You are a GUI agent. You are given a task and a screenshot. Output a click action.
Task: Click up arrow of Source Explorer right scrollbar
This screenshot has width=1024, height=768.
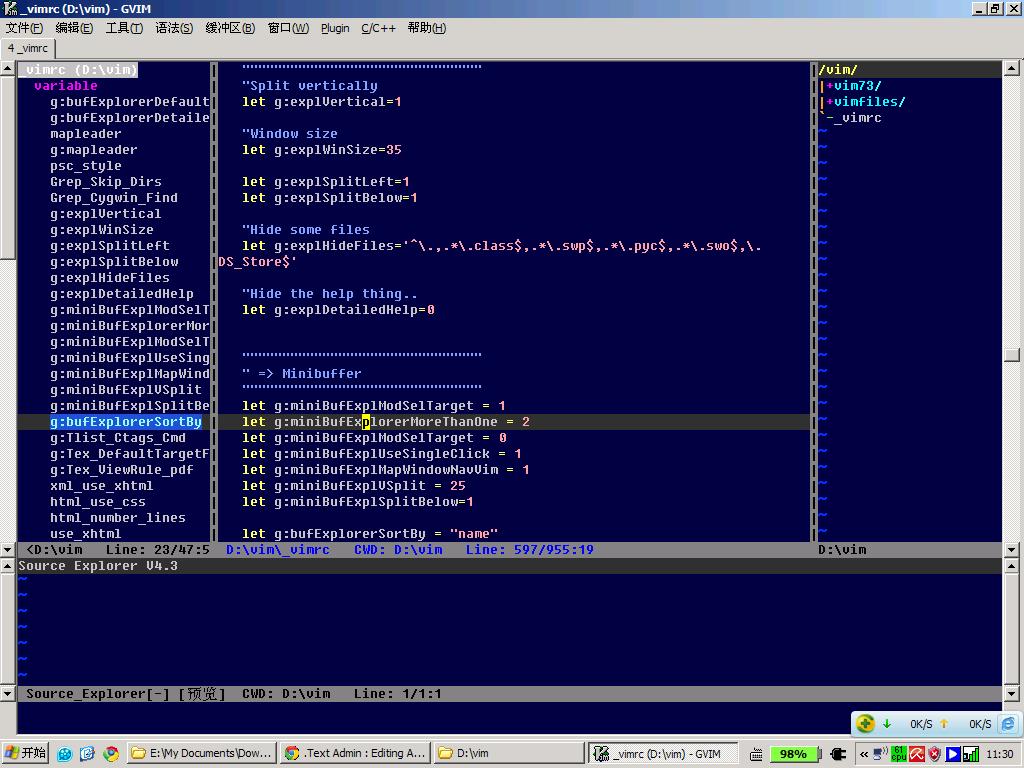1011,566
